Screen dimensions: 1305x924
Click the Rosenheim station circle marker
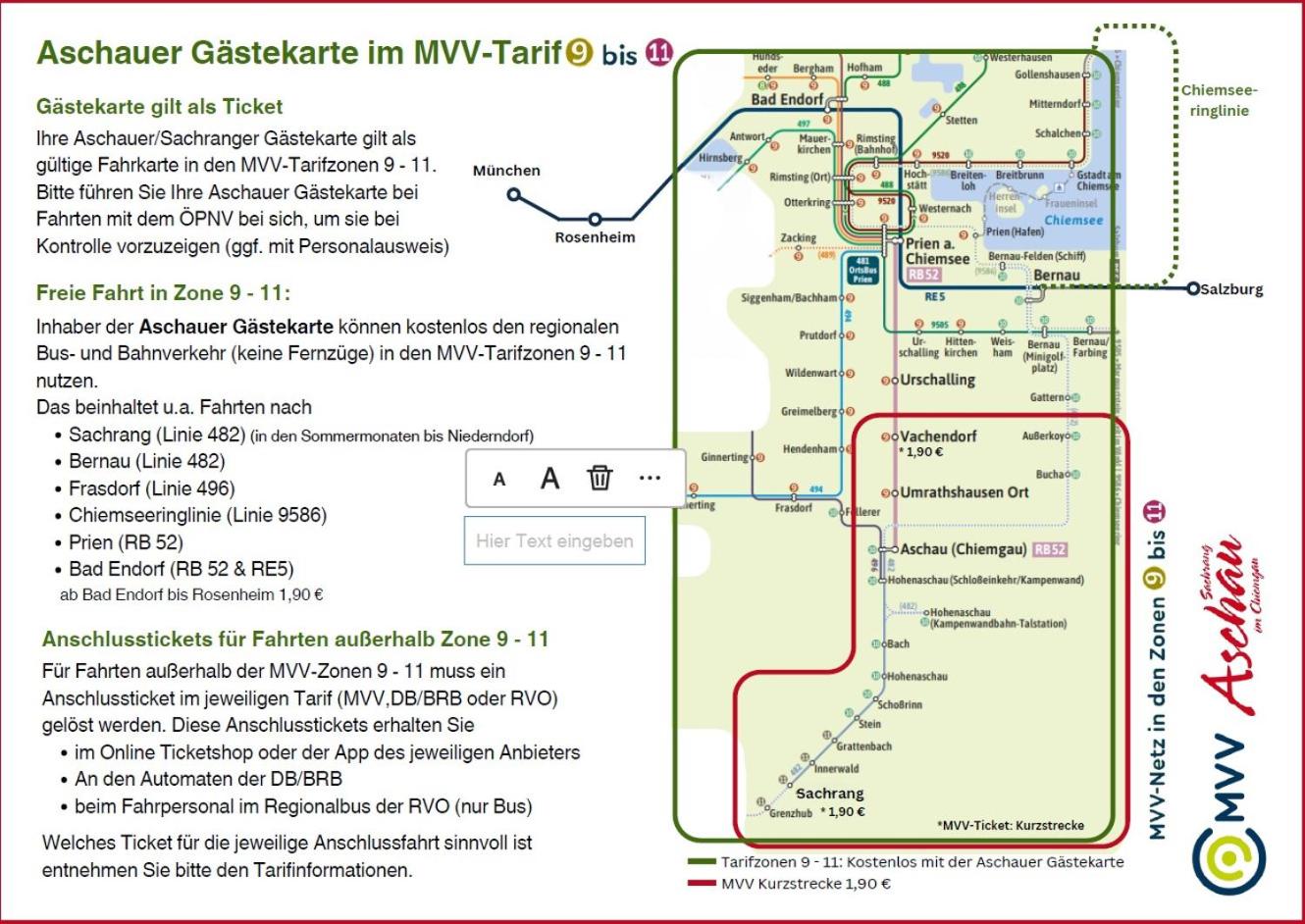[x=595, y=219]
